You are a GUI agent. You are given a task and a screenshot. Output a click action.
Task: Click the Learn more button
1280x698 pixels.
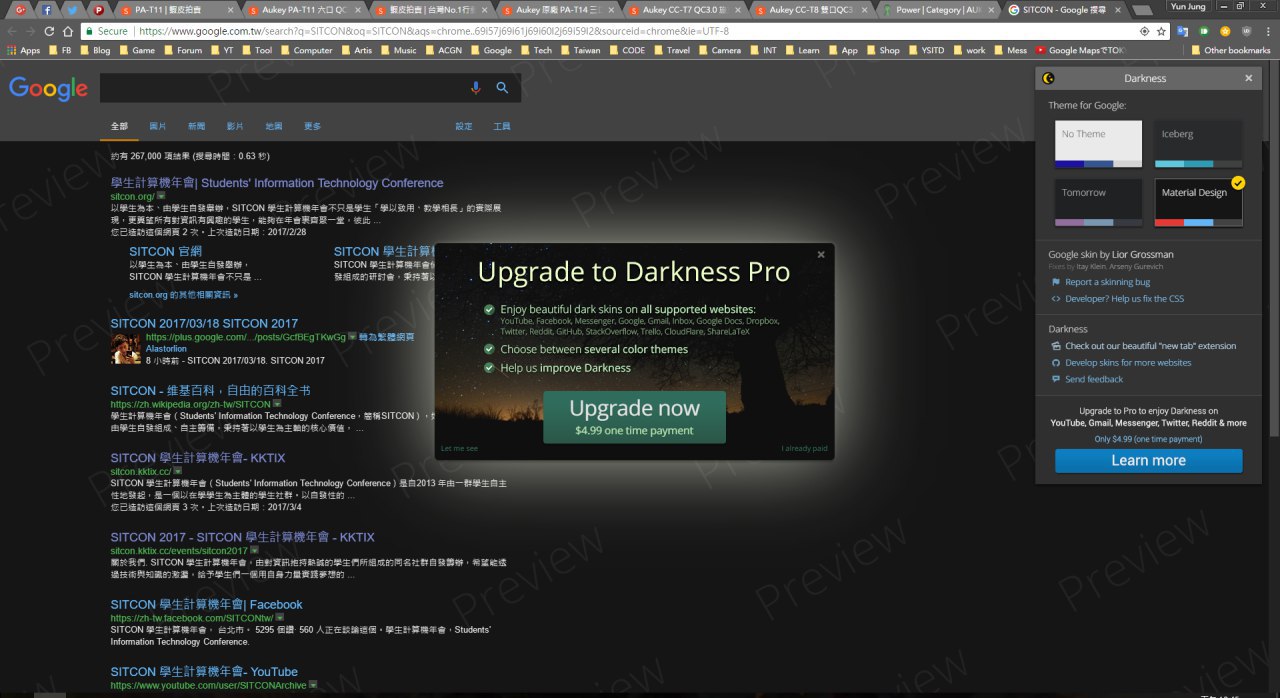(x=1148, y=460)
